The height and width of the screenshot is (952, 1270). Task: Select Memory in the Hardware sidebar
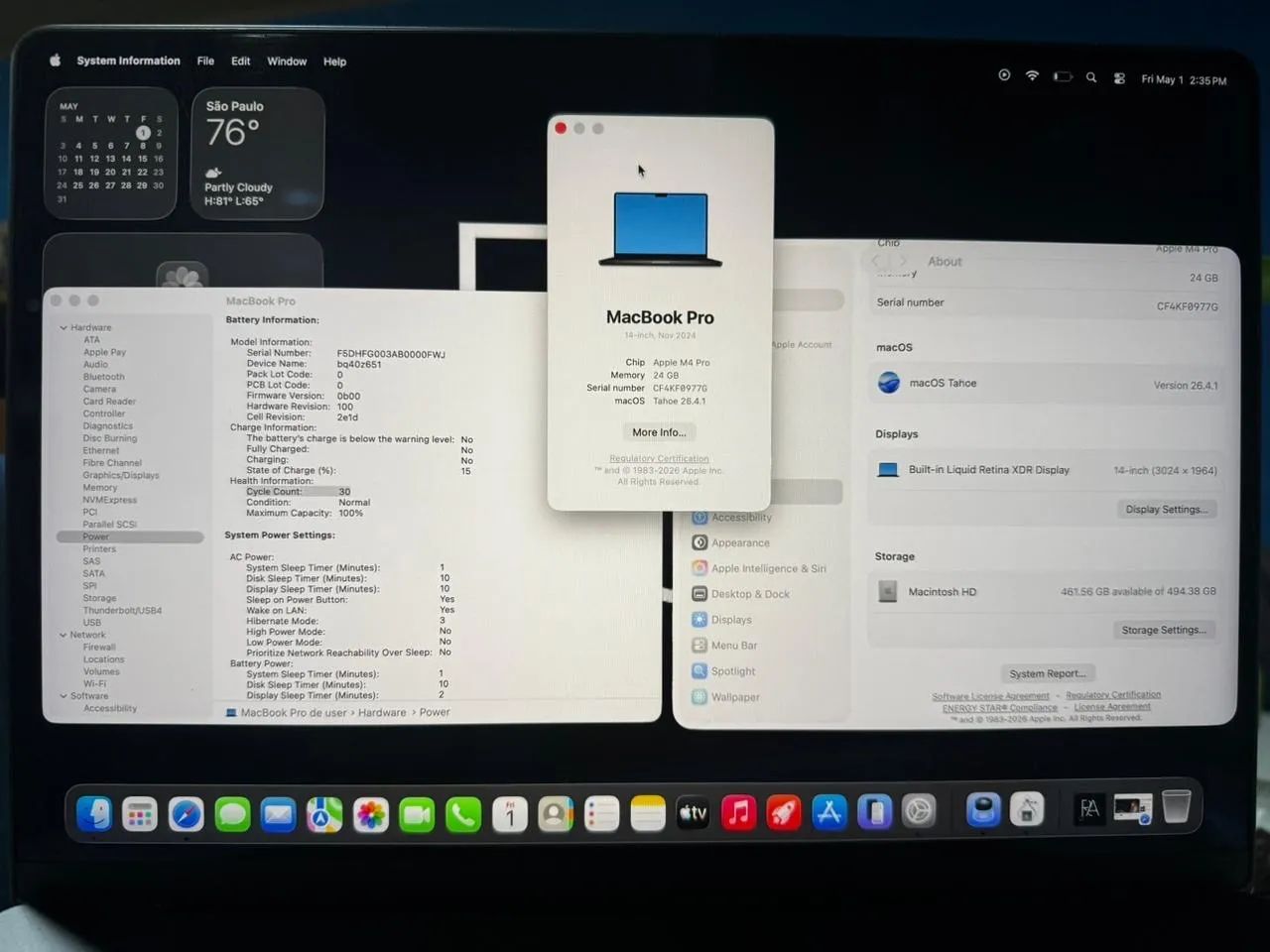(100, 488)
